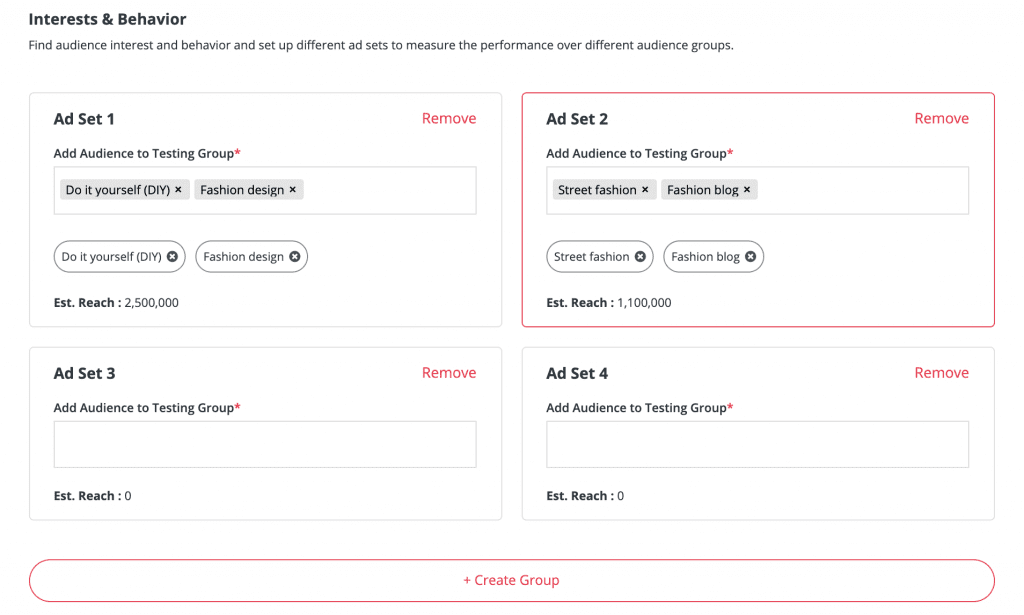1024x615 pixels.
Task: Click circled x on Do it yourself pill
Action: click(x=172, y=257)
